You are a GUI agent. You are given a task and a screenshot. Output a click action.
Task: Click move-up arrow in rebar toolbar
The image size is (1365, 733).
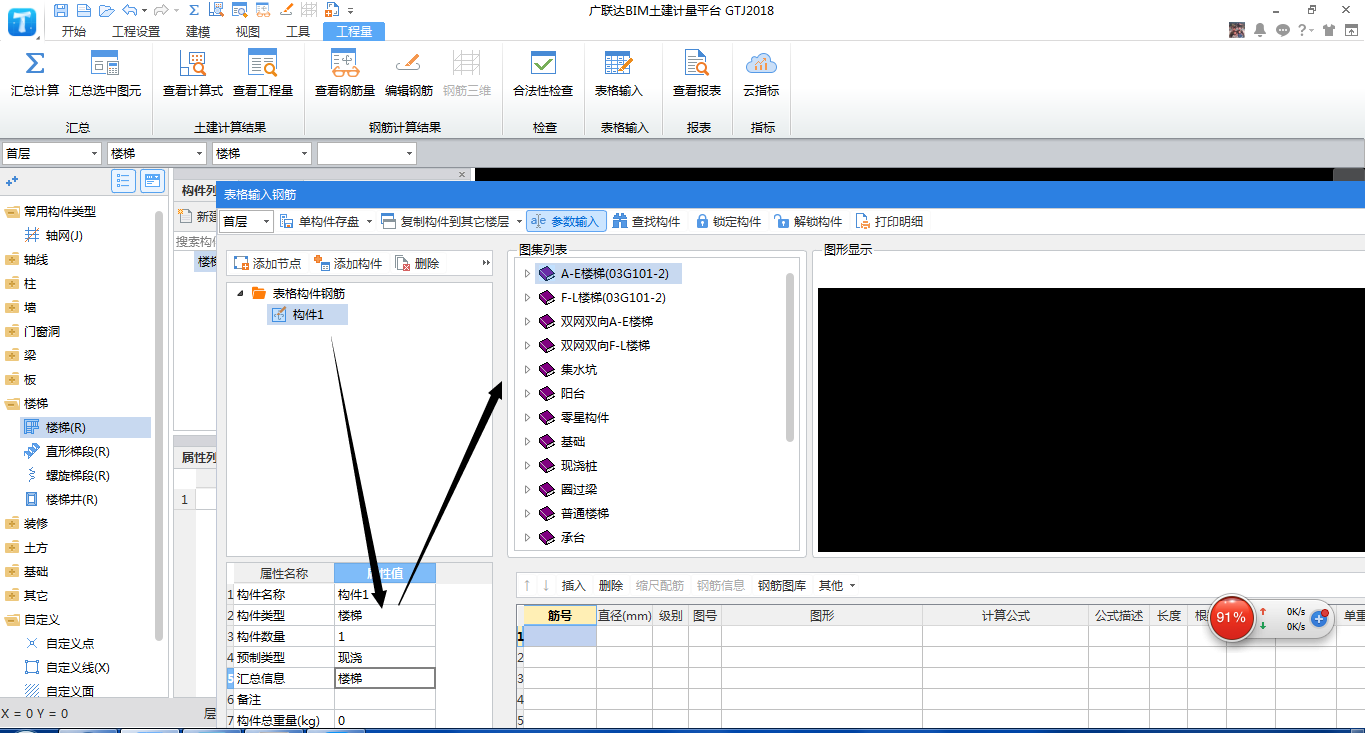[x=527, y=585]
